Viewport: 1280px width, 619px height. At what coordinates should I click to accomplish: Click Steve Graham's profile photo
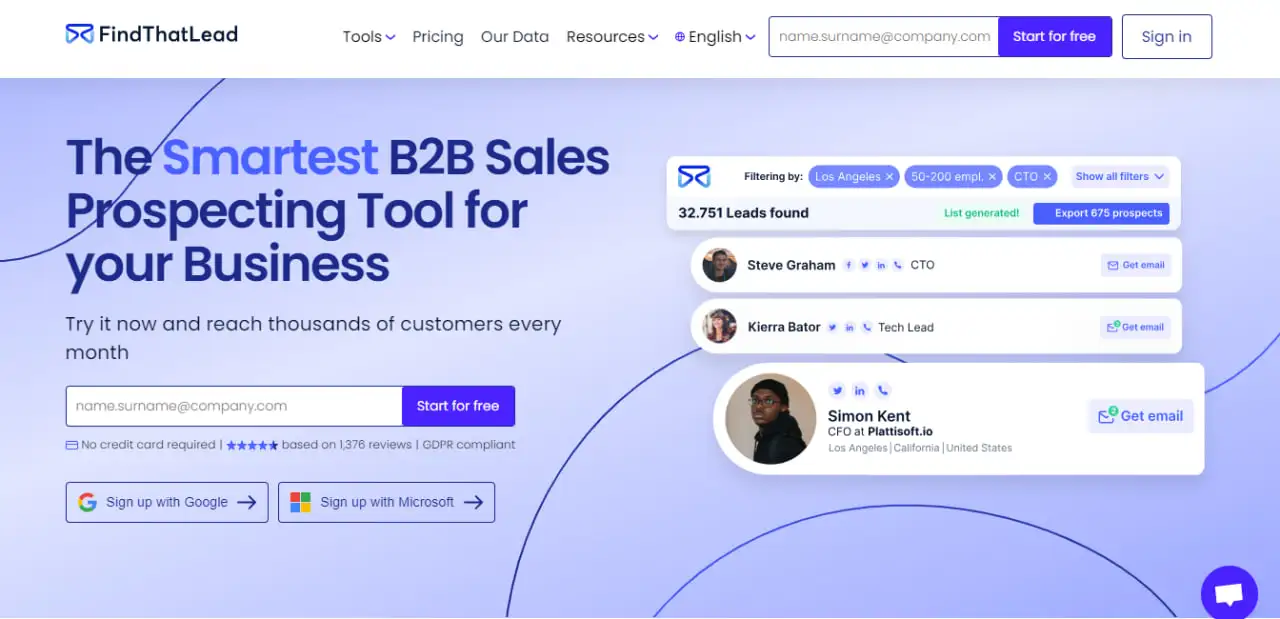(x=720, y=265)
